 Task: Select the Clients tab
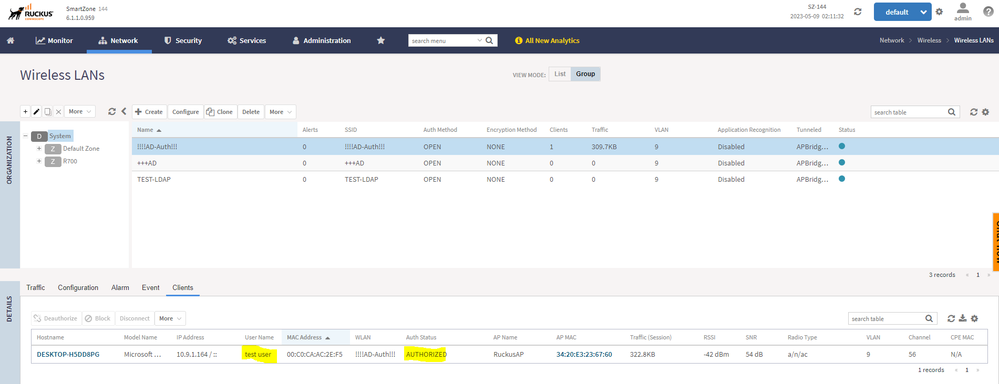point(183,288)
